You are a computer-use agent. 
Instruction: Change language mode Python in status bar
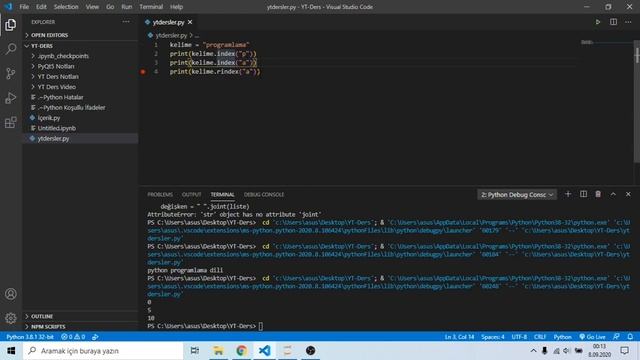point(562,337)
